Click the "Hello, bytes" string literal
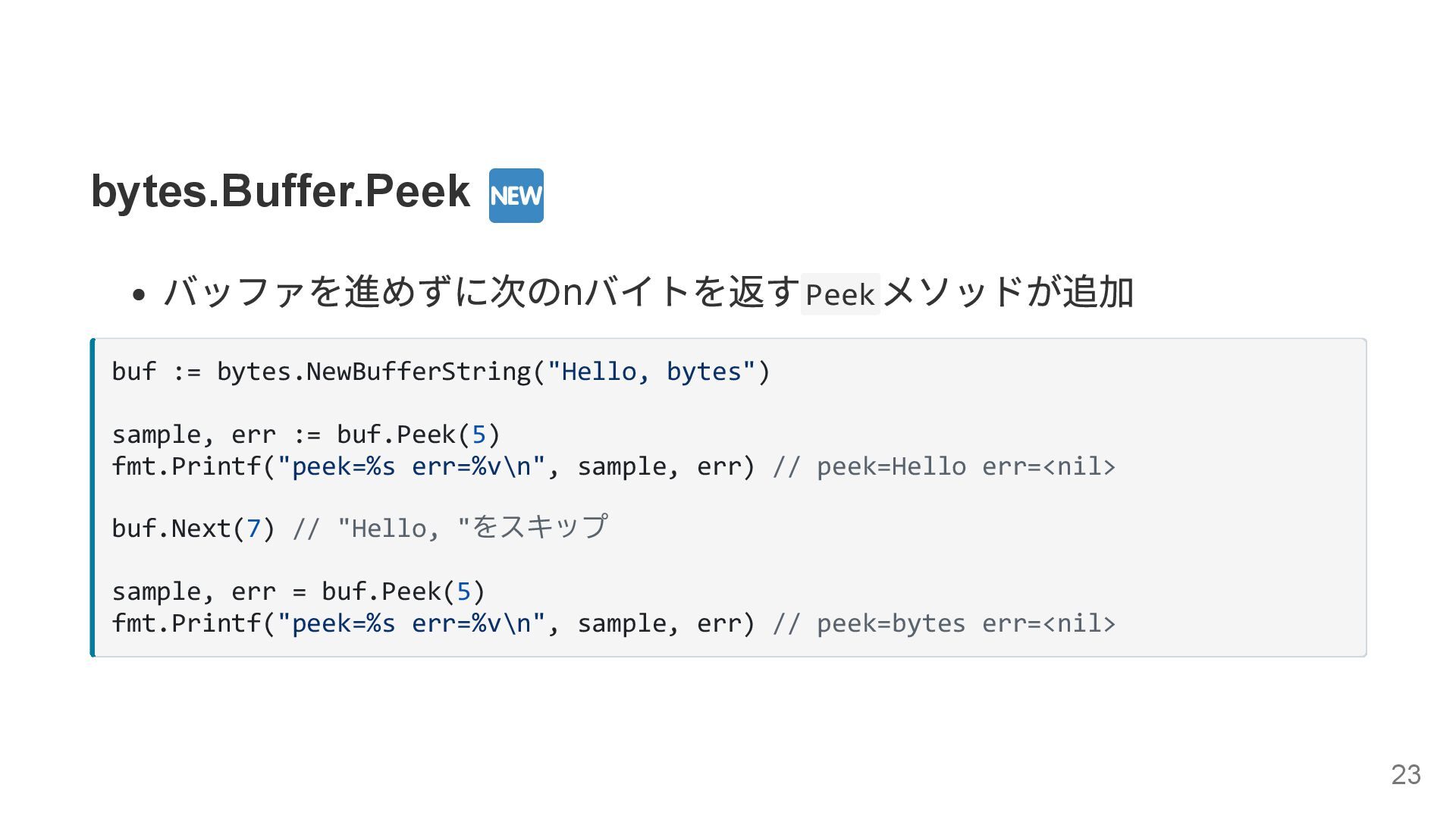Screen dimensions: 1456x819 tap(651, 372)
